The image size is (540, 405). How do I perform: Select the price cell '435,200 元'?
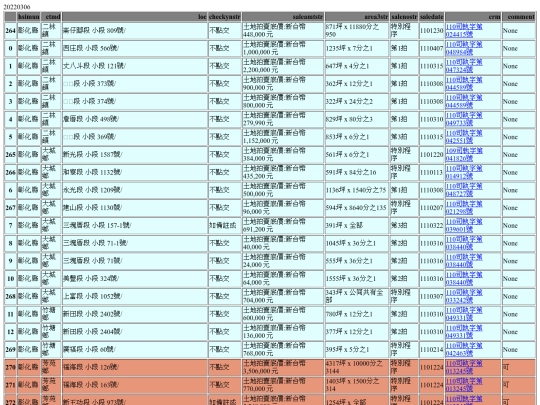[x=283, y=172]
